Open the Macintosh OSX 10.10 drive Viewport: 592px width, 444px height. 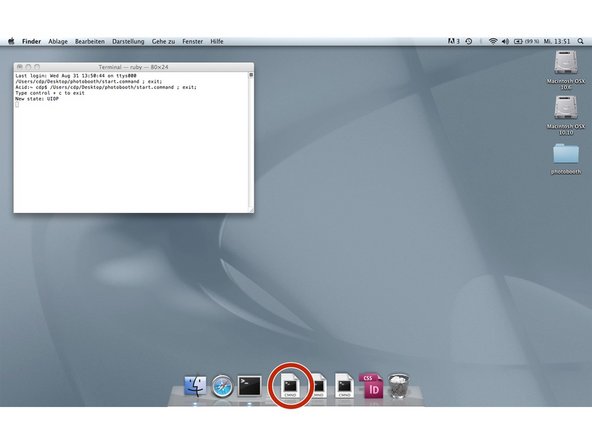(x=566, y=108)
